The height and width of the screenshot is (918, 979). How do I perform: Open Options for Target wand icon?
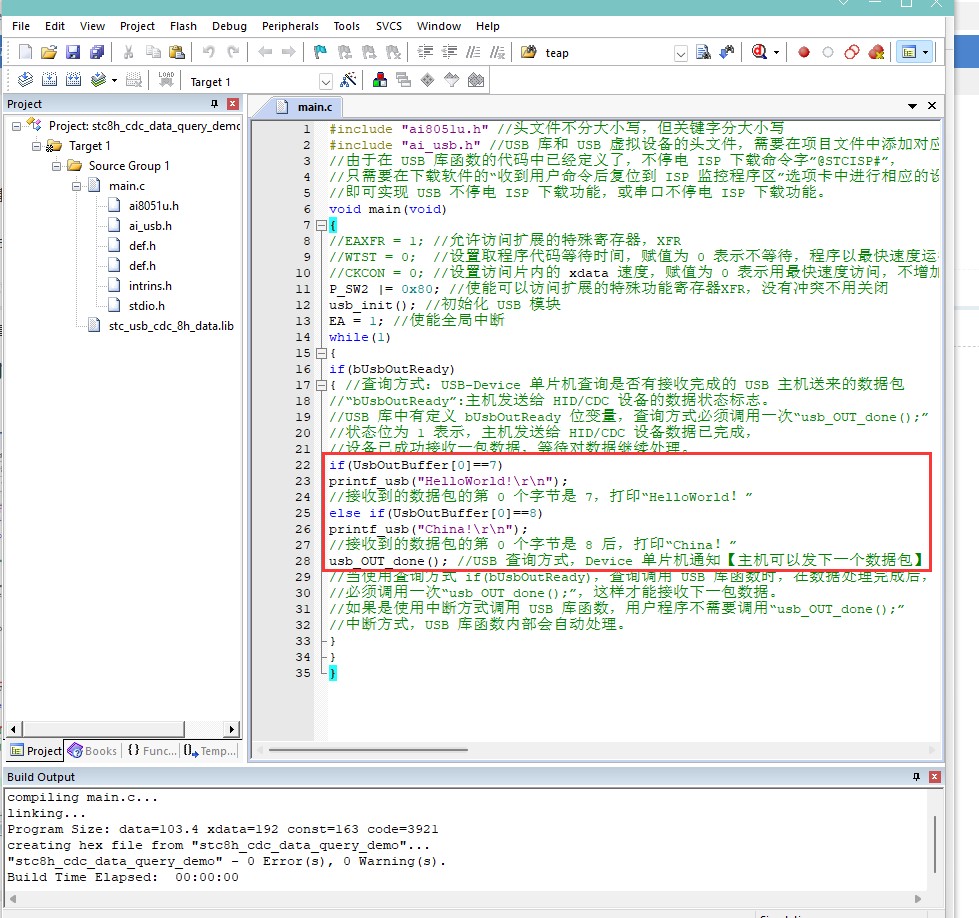point(348,80)
